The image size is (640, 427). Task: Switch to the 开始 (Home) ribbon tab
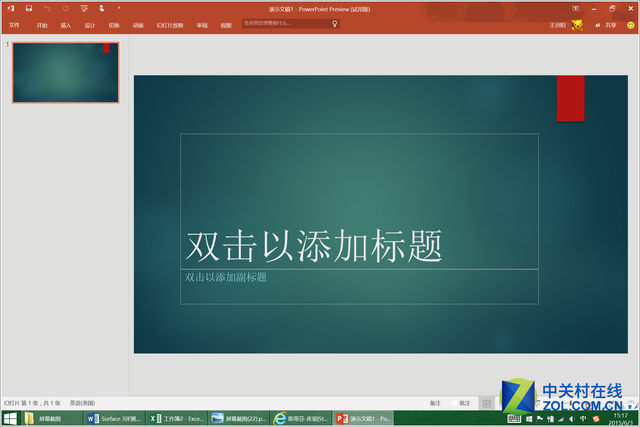pos(42,25)
